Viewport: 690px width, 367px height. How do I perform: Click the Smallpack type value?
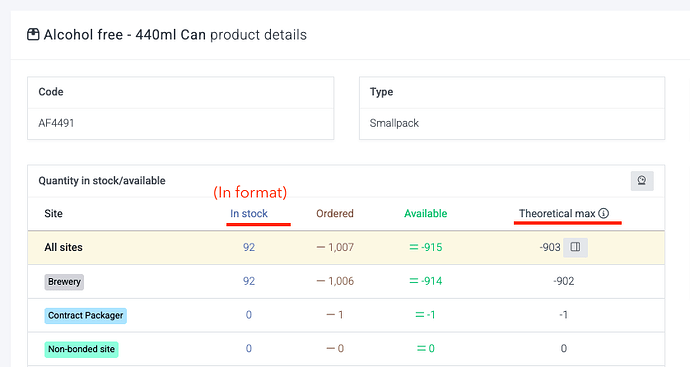[394, 123]
